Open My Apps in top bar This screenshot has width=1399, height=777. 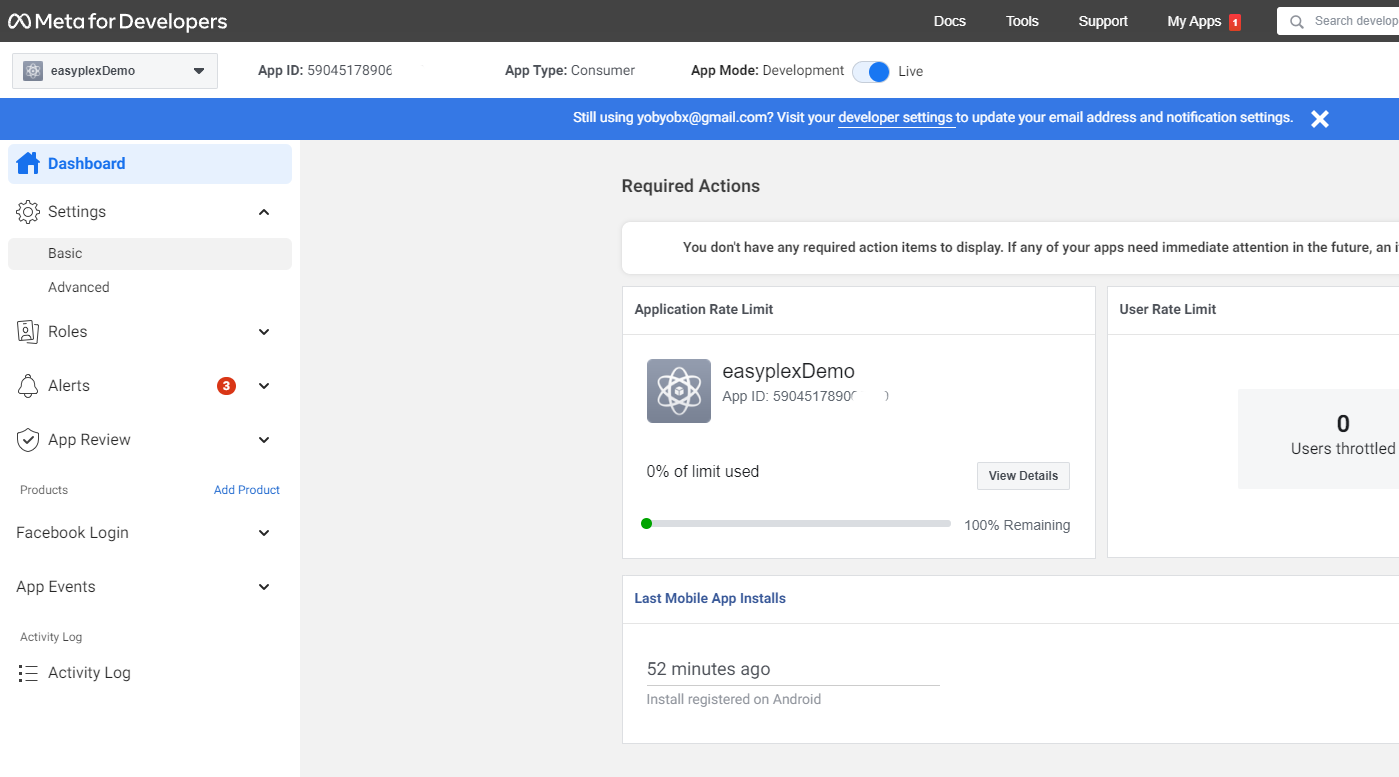point(1194,21)
